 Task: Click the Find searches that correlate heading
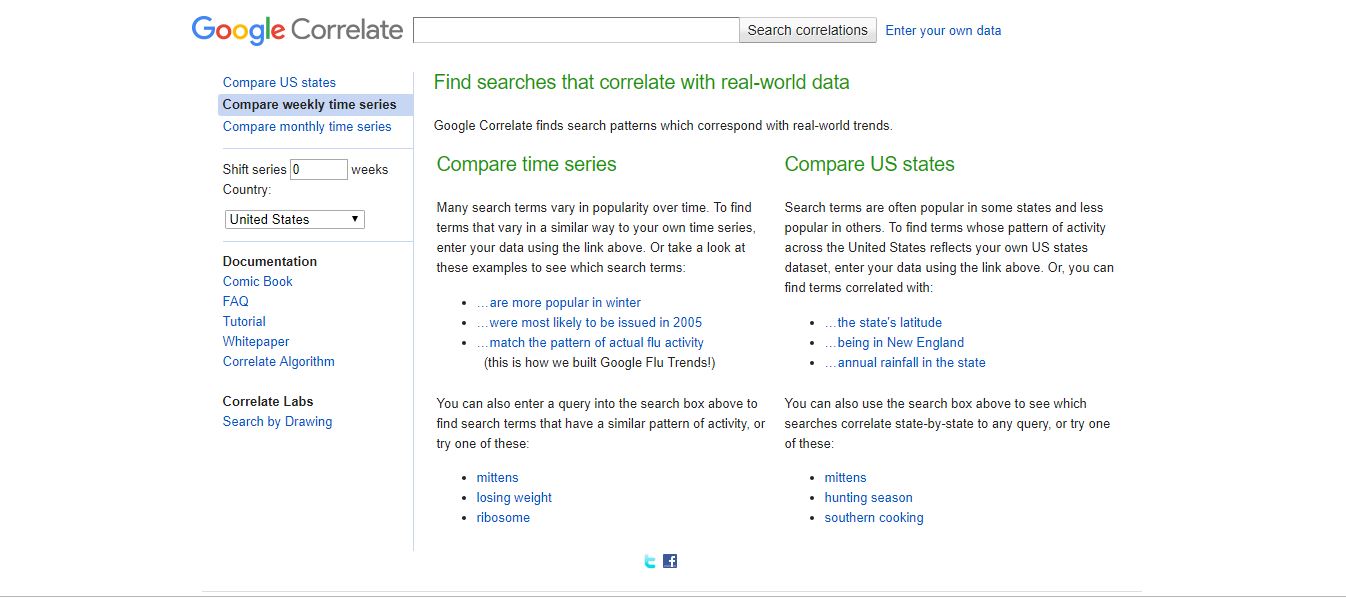(642, 82)
